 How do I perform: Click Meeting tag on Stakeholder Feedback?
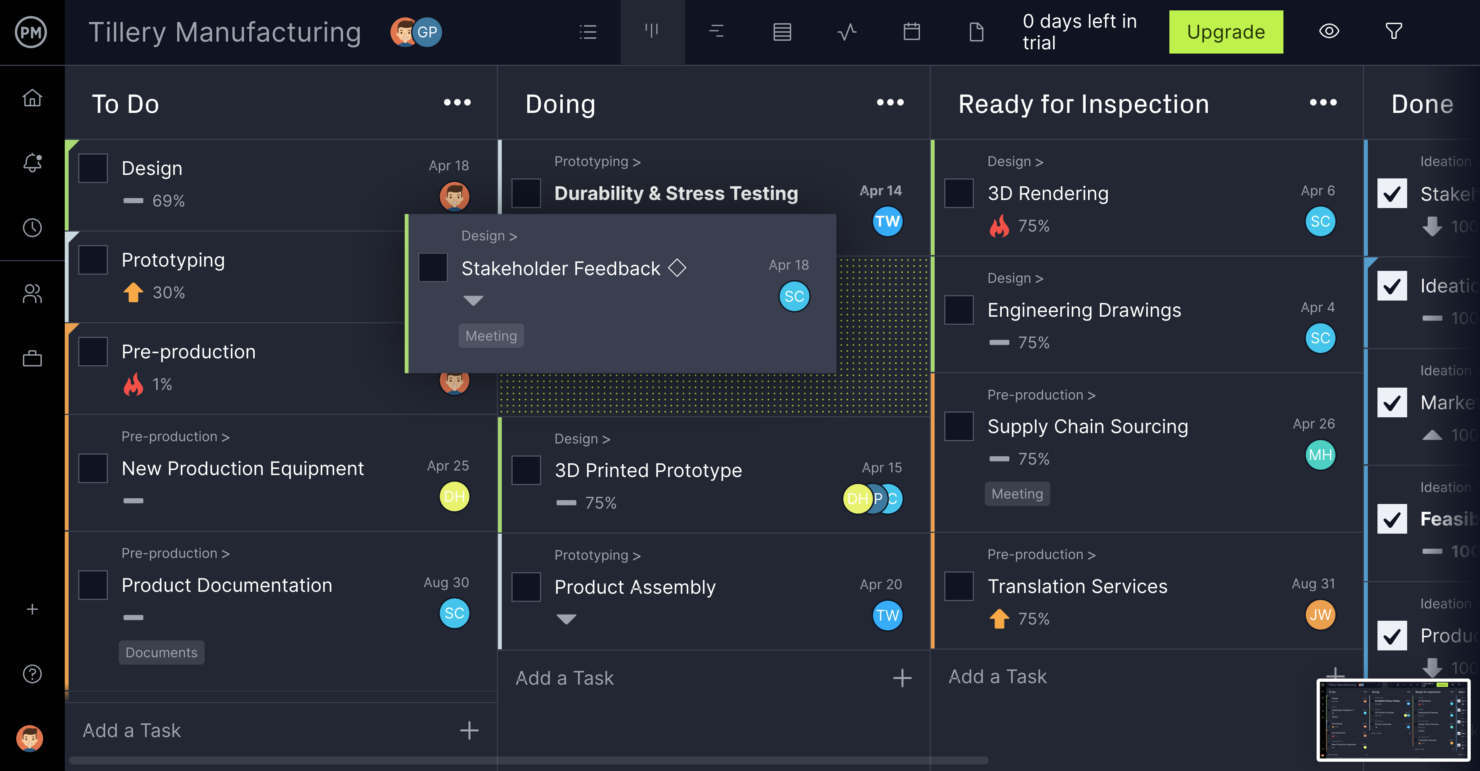click(x=491, y=336)
